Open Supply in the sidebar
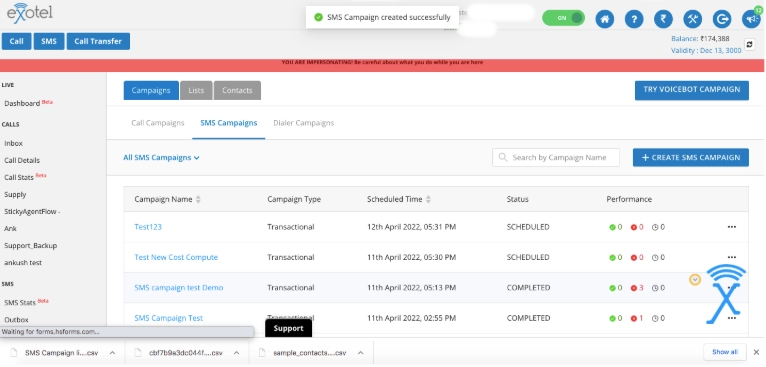 click(15, 194)
